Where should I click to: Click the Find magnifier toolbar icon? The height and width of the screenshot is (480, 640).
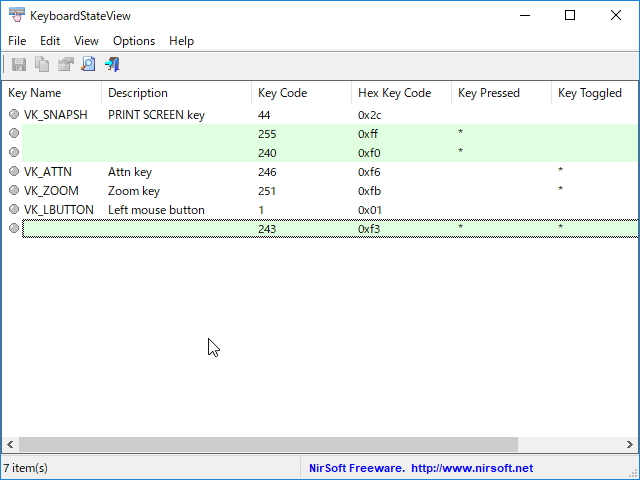(88, 64)
